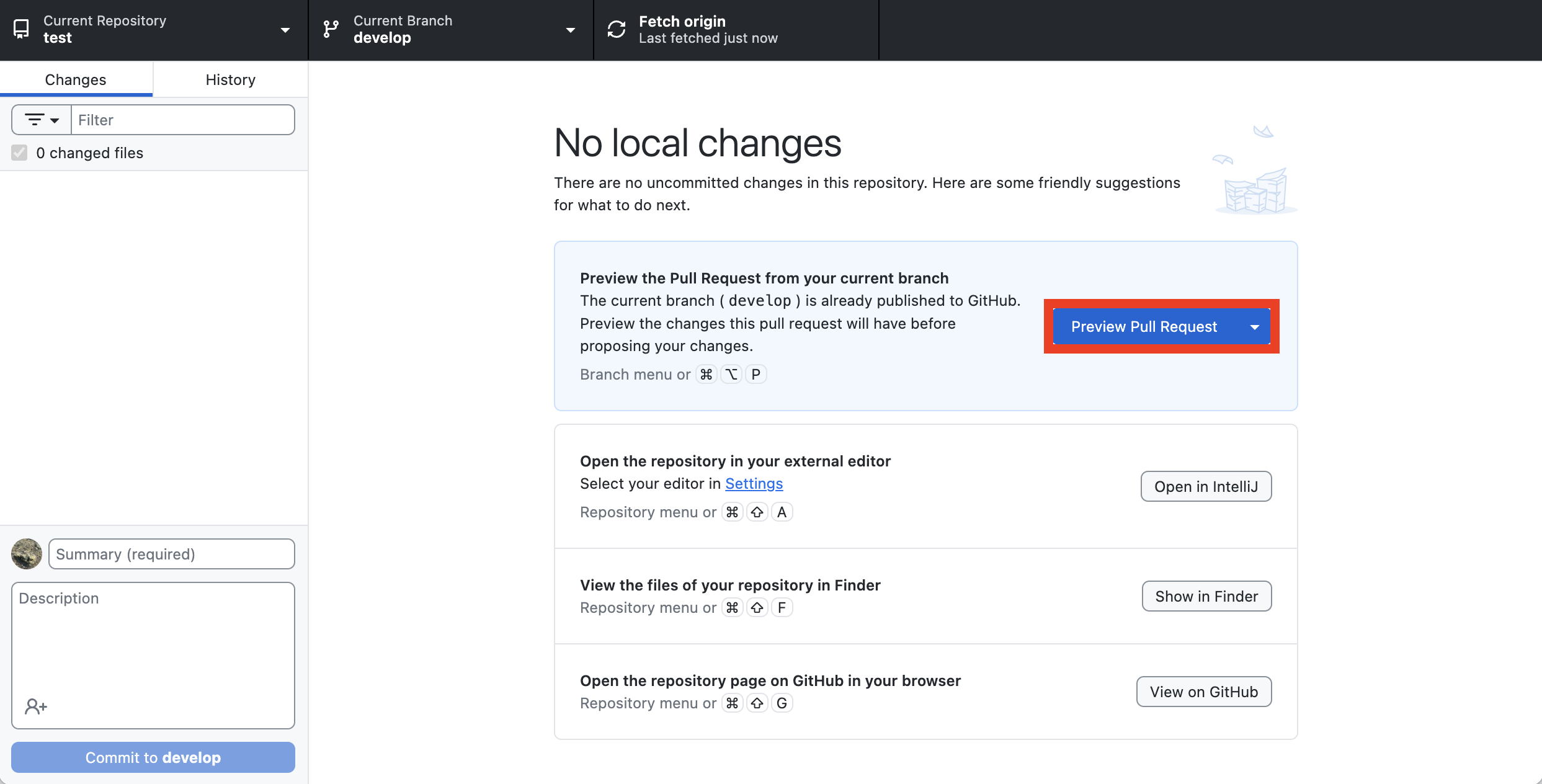Focus the Summary (required) input field
This screenshot has height=784, width=1542.
tap(172, 554)
